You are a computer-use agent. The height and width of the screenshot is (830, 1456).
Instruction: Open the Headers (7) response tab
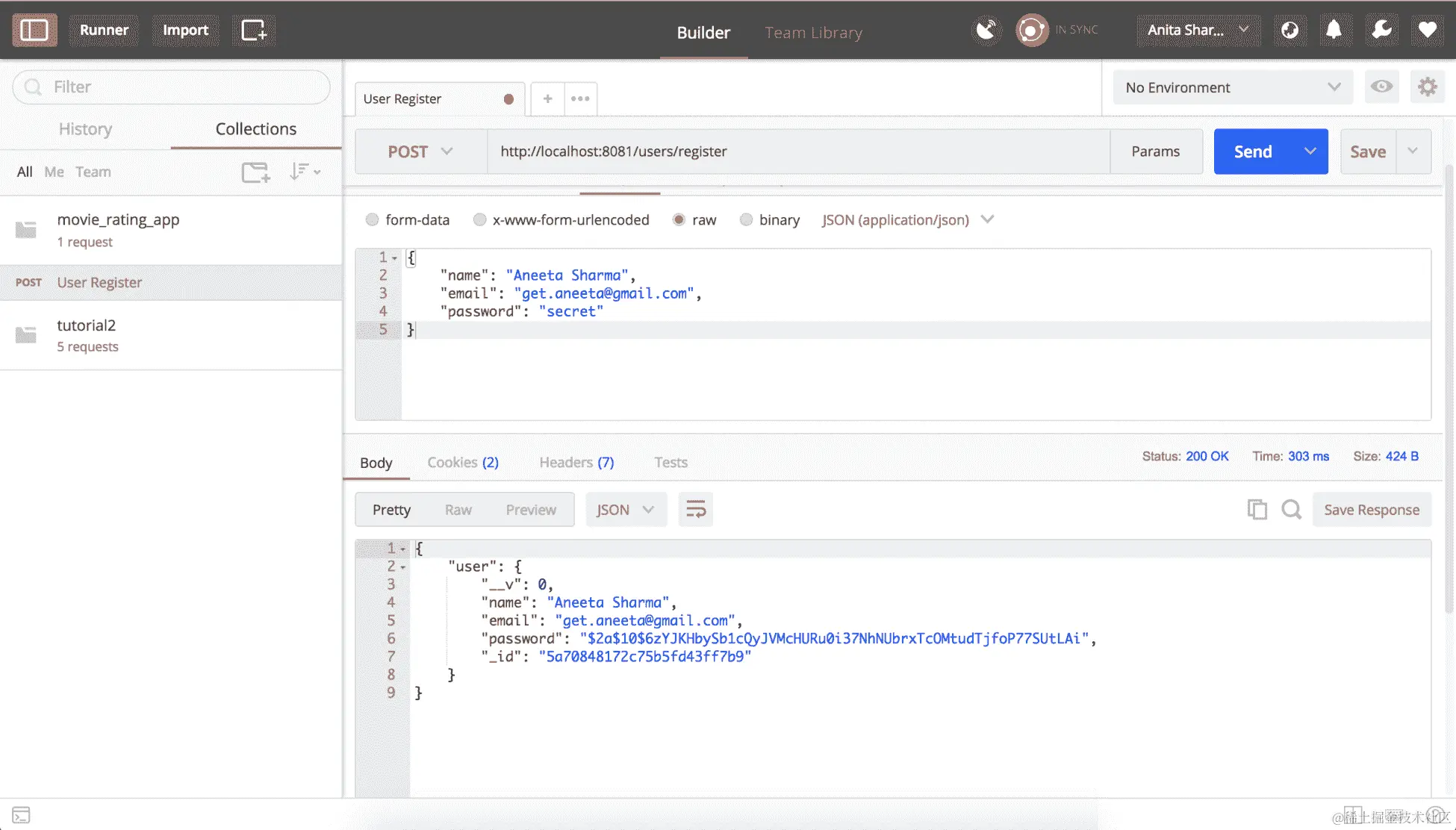click(576, 463)
